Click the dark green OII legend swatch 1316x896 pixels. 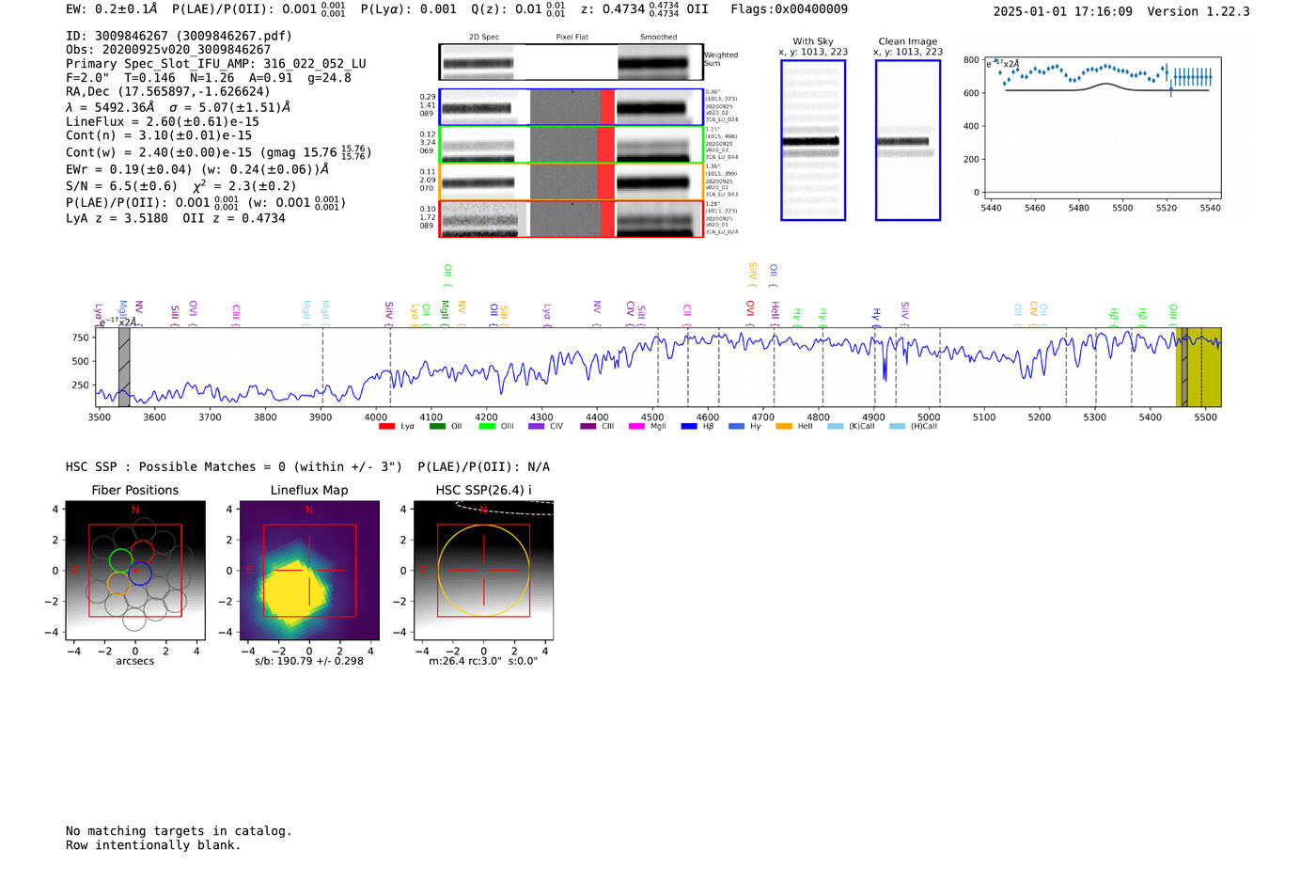point(437,427)
